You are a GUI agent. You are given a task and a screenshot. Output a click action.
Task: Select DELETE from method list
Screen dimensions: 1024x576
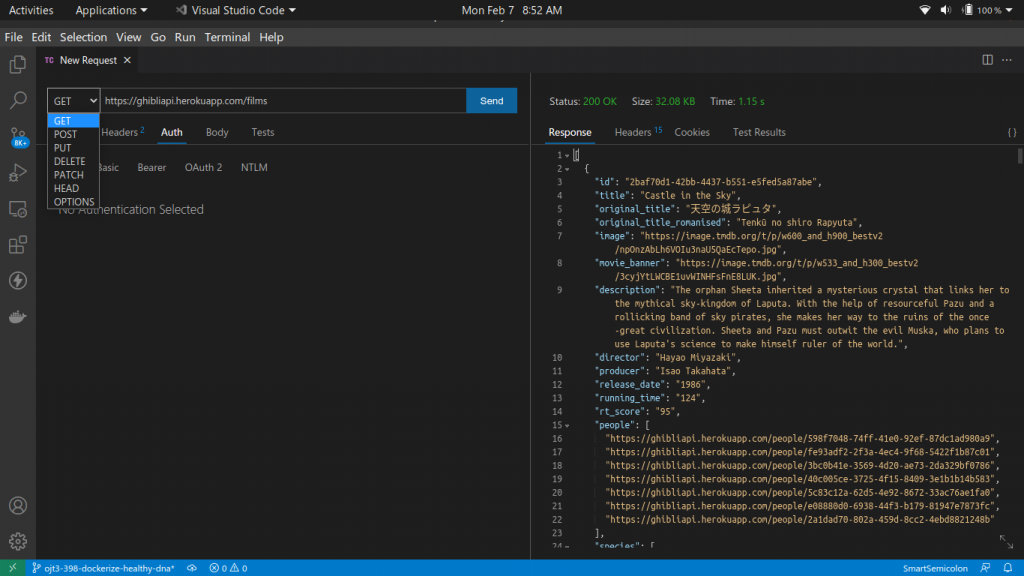tap(73, 161)
